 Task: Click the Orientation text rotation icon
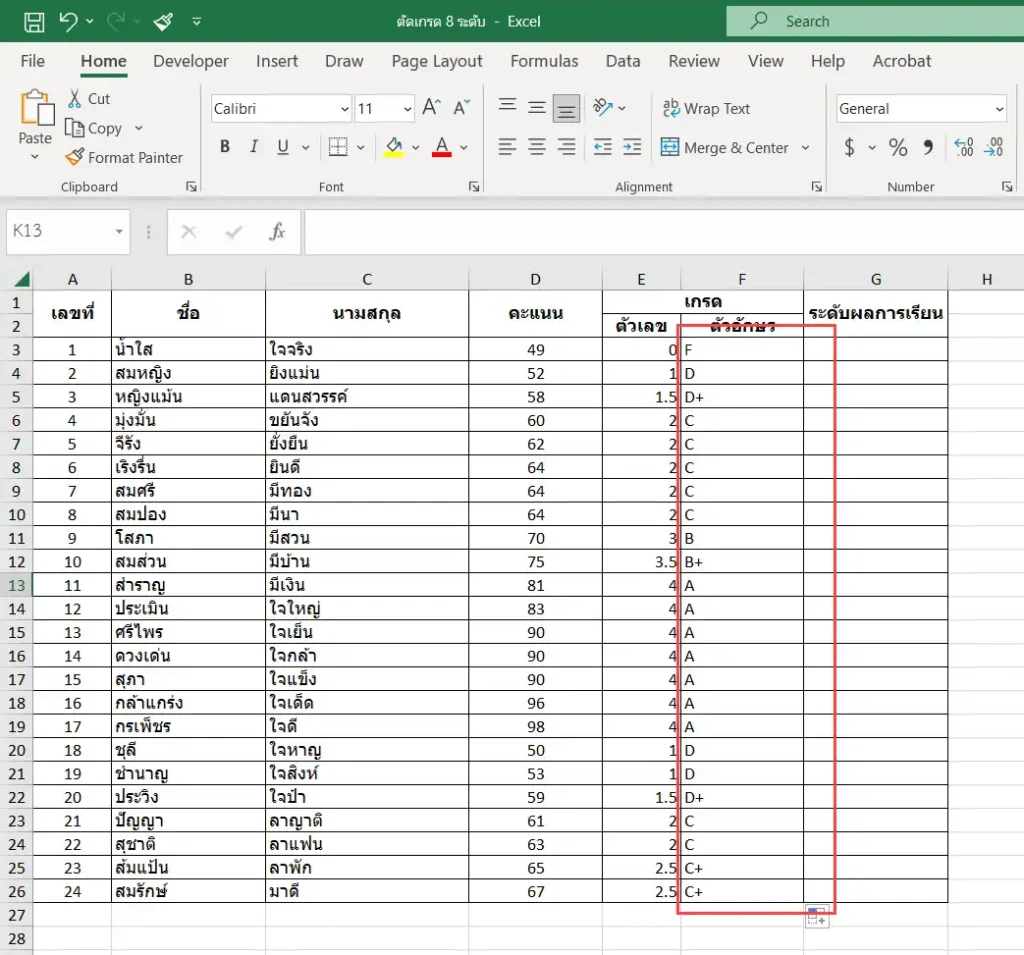[603, 107]
